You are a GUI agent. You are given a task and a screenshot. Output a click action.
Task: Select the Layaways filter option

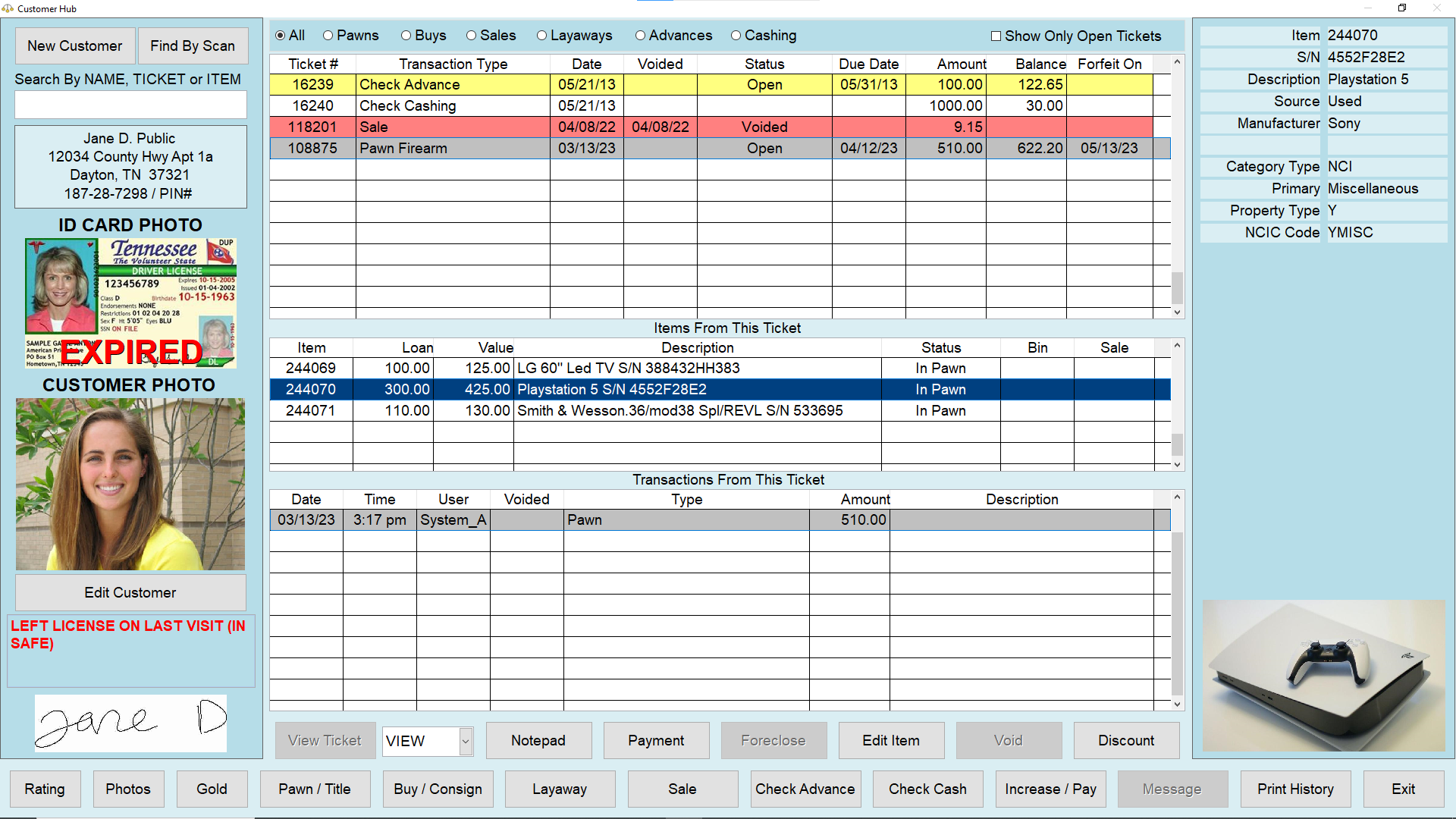pos(542,36)
